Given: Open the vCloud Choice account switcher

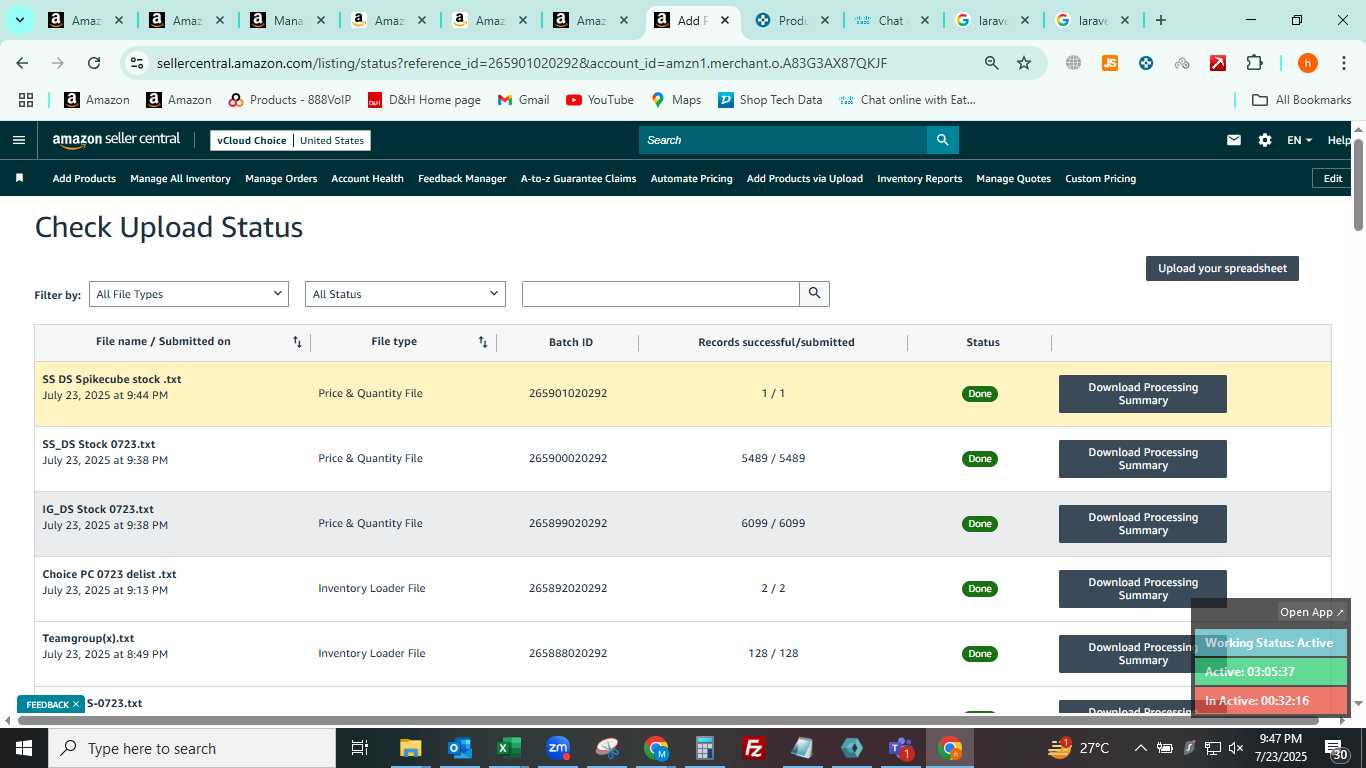Looking at the screenshot, I should 290,140.
